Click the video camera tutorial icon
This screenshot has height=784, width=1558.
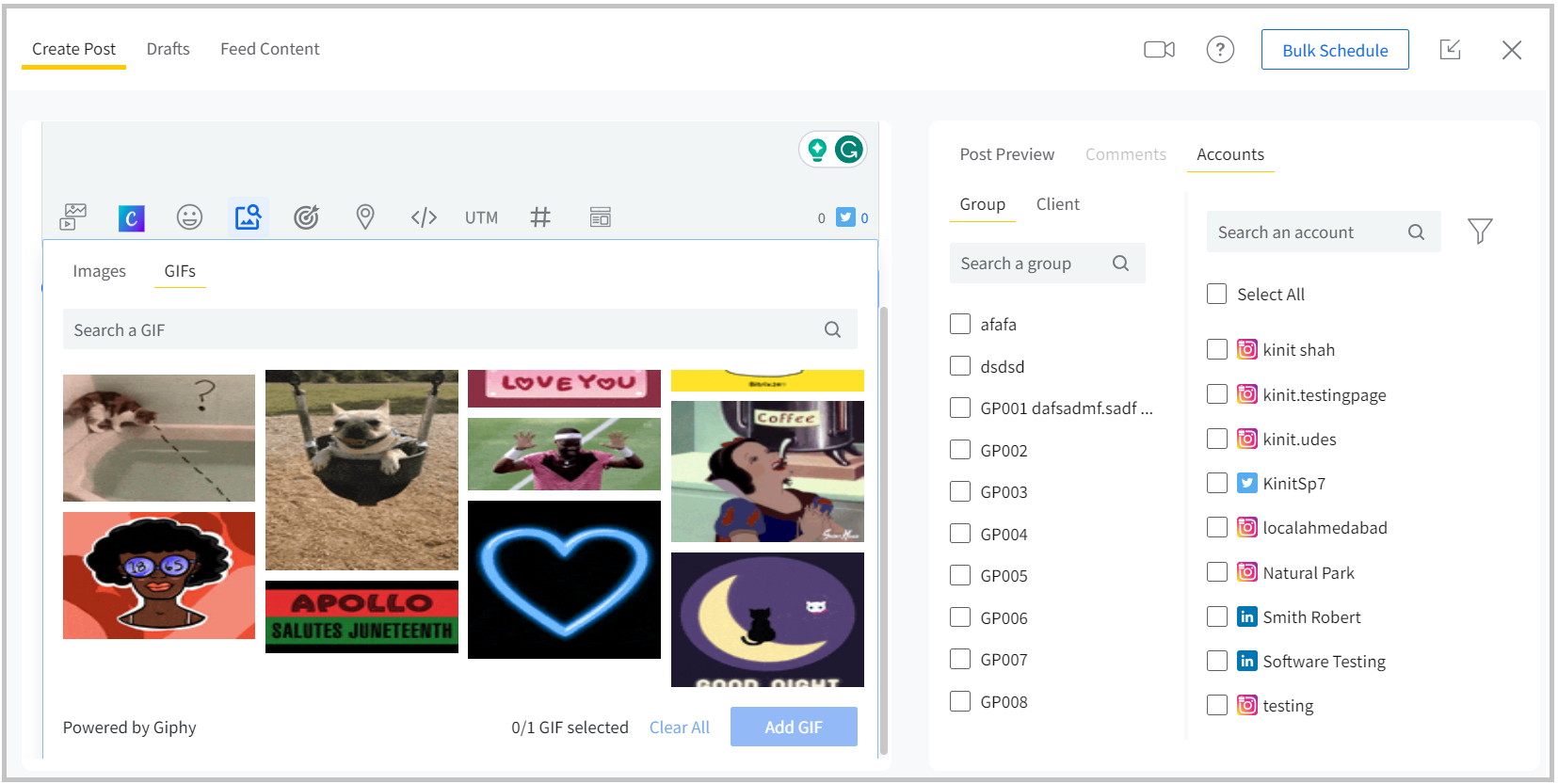coord(1159,50)
